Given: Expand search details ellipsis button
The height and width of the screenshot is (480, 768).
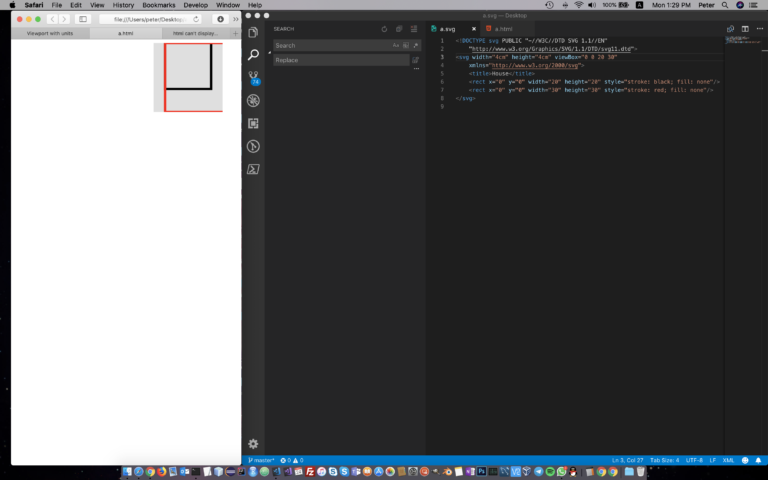Looking at the screenshot, I should point(416,69).
